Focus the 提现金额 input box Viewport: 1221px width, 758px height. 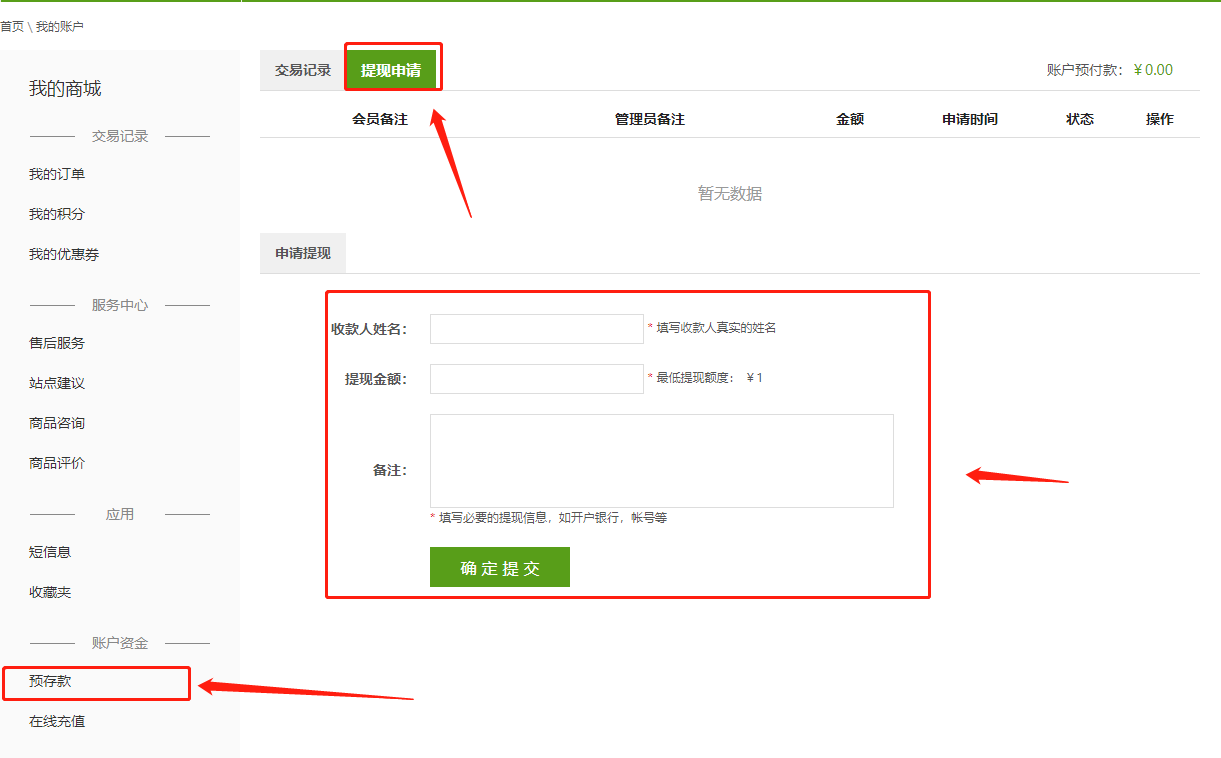pos(536,379)
